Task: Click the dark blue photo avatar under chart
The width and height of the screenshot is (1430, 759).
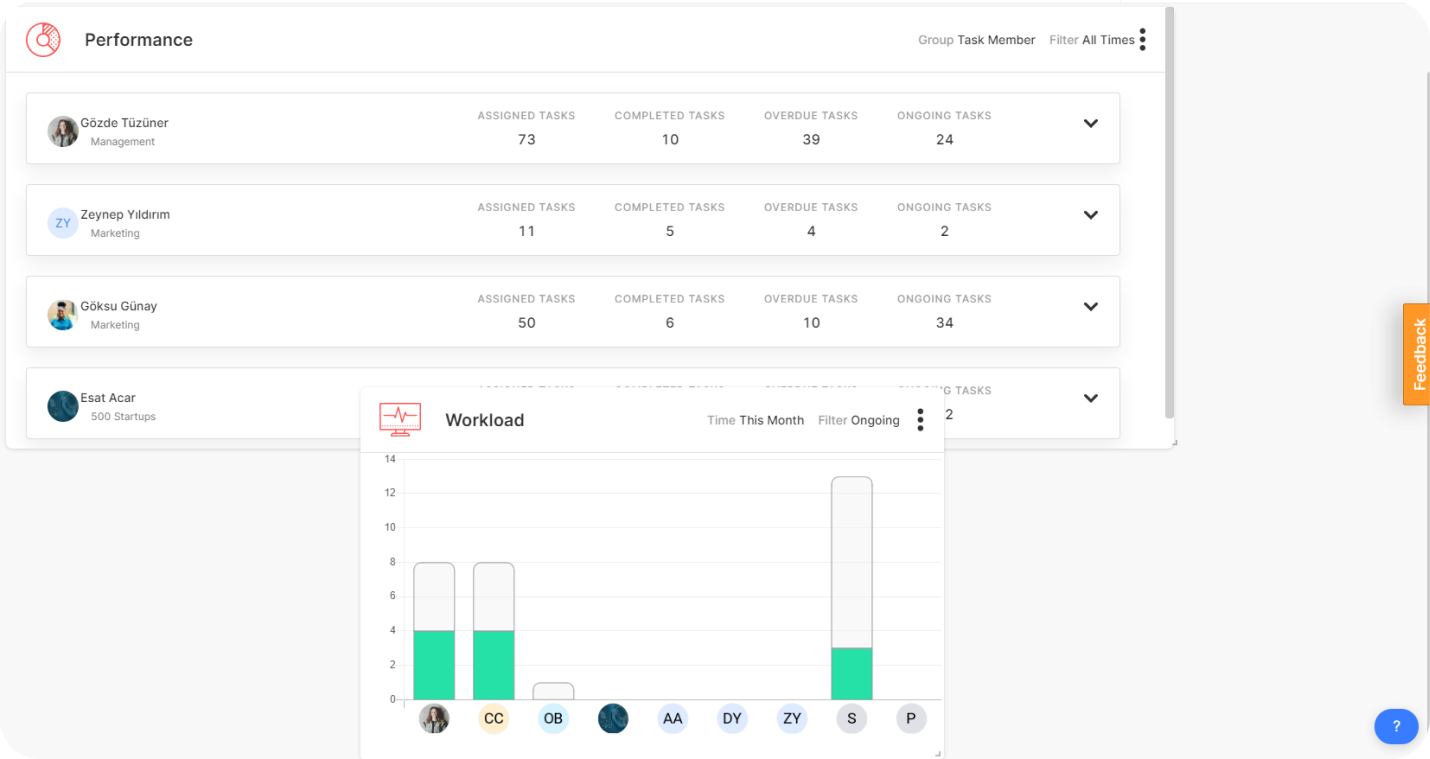Action: [x=613, y=718]
